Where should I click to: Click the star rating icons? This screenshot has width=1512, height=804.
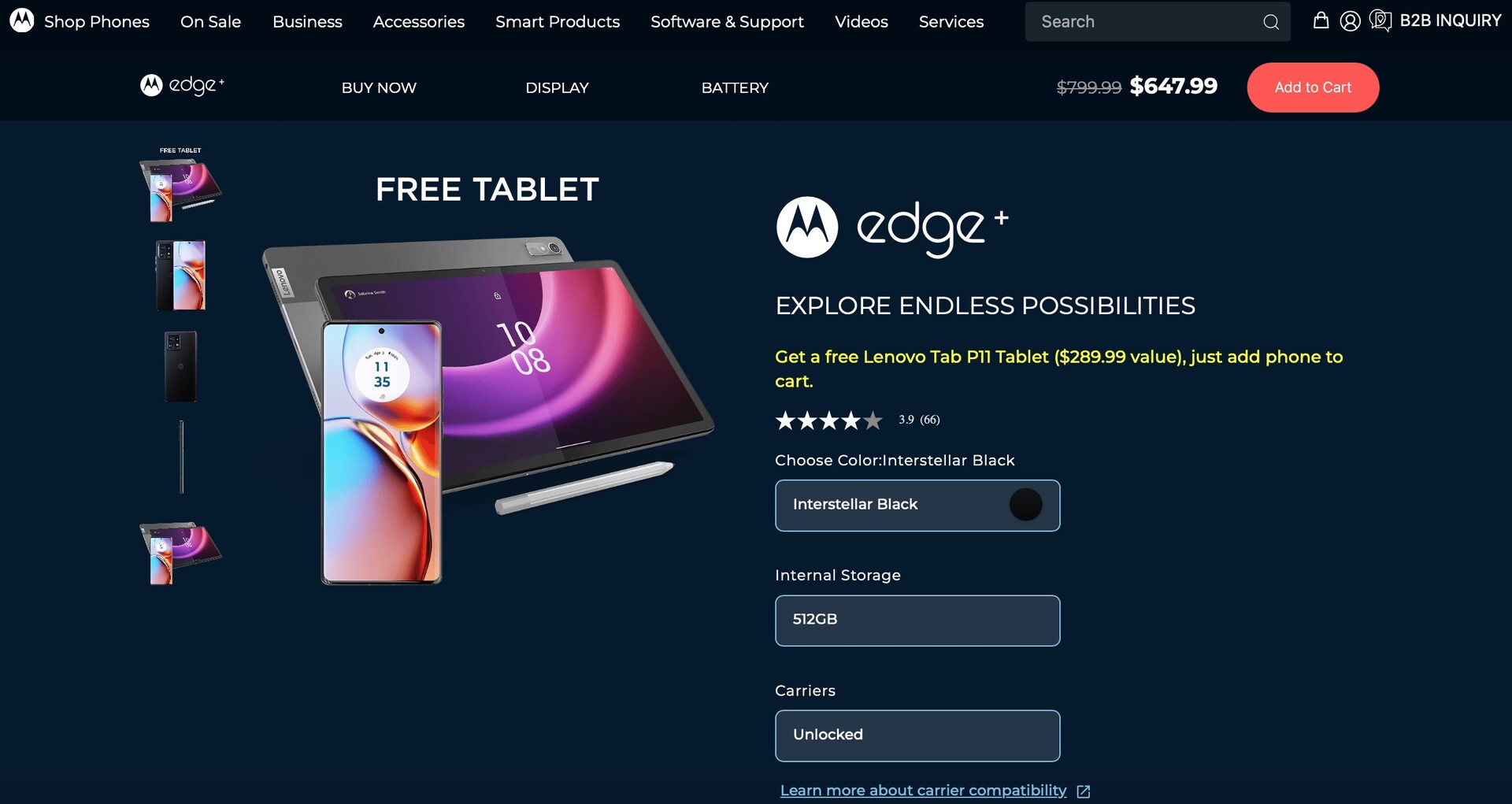pos(828,421)
